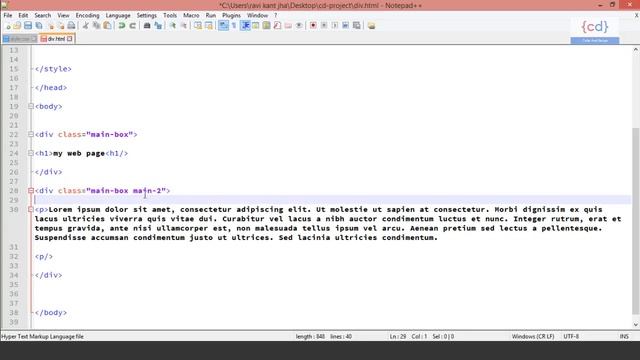Collapse the main-2 div fold at line 28
Viewport: 640px width, 360px height.
[x=31, y=191]
